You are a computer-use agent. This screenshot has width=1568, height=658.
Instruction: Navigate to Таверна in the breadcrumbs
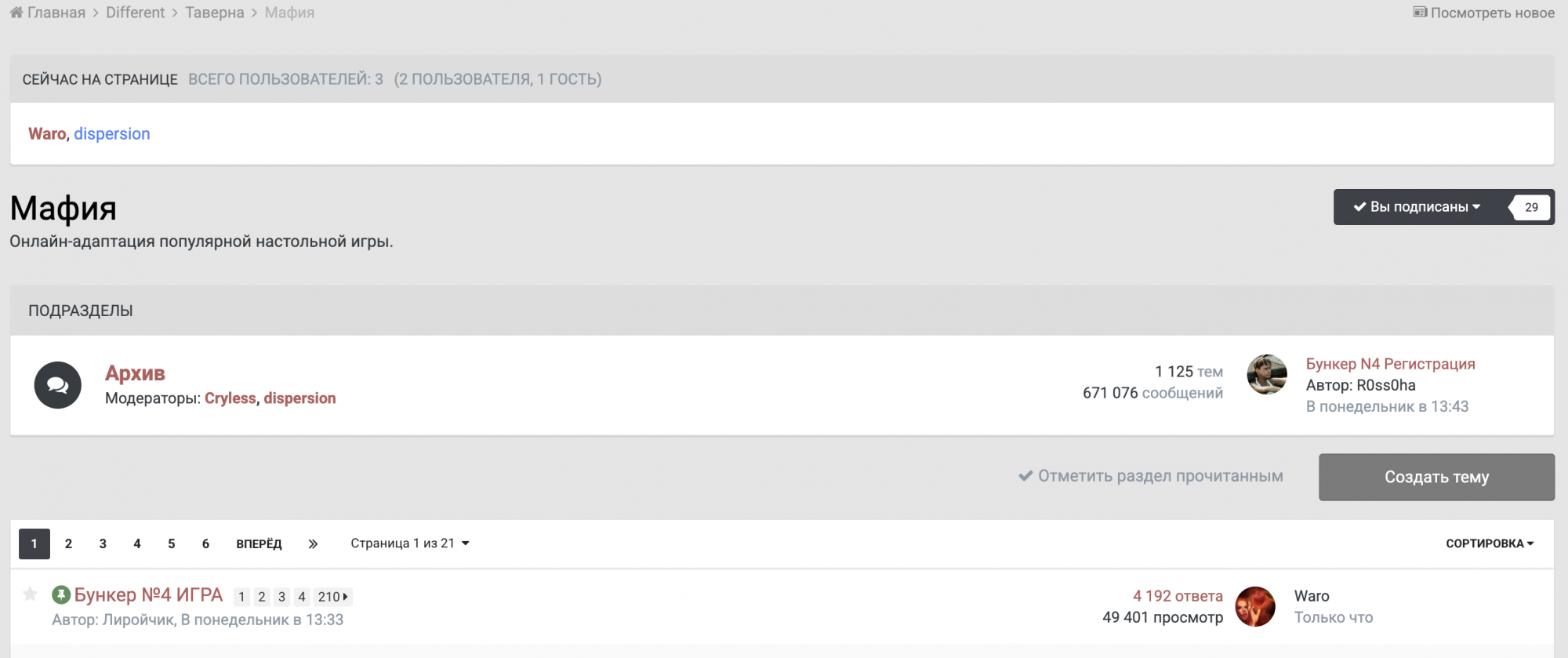pyautogui.click(x=215, y=13)
